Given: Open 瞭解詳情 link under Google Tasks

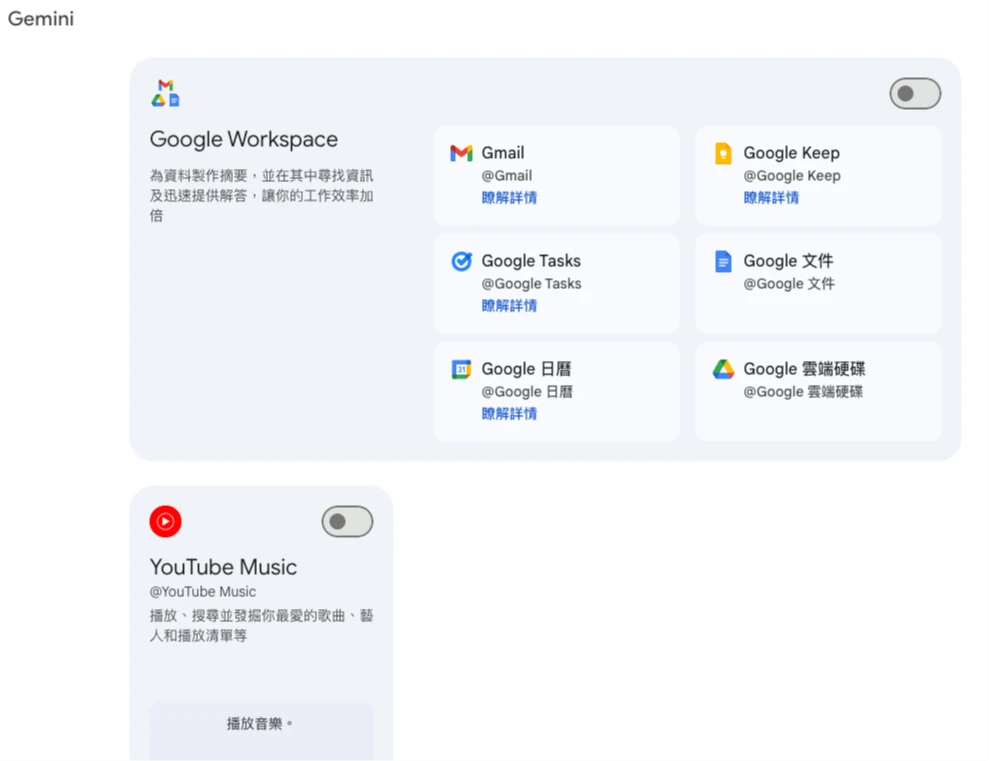Looking at the screenshot, I should pyautogui.click(x=509, y=306).
